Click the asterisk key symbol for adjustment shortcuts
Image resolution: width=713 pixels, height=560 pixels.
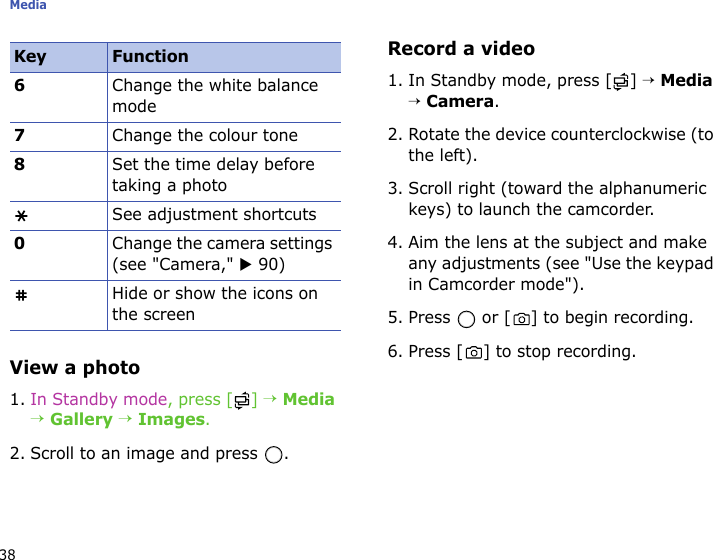click(20, 215)
